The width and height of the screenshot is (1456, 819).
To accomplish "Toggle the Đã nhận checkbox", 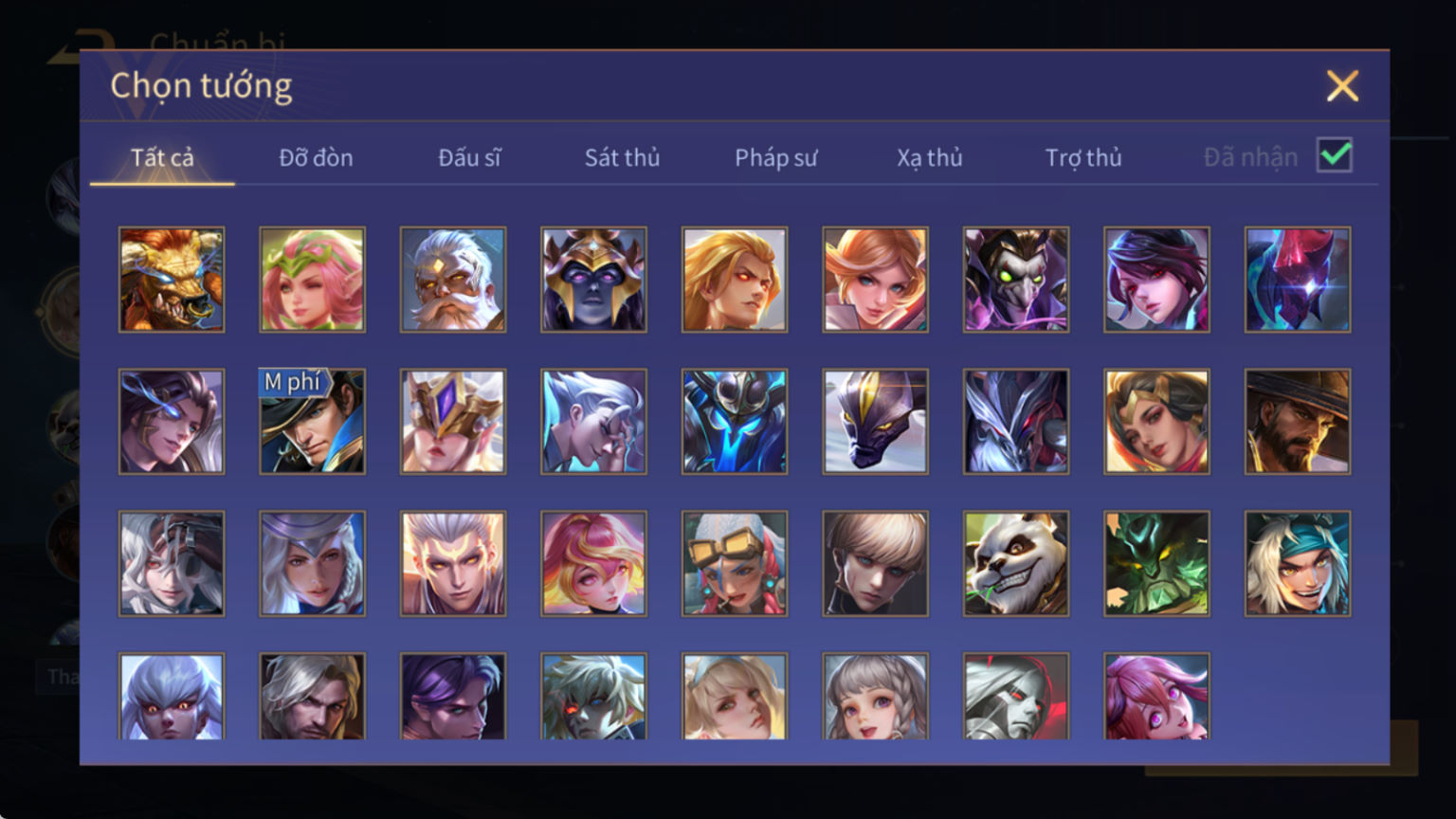I will [x=1335, y=155].
